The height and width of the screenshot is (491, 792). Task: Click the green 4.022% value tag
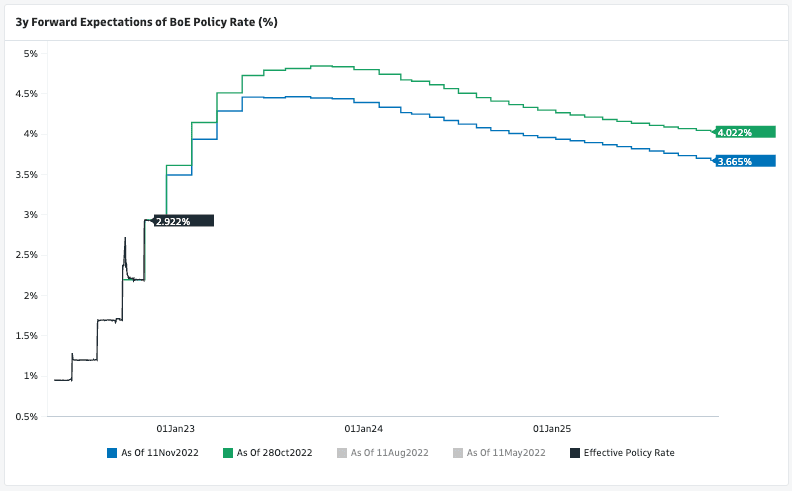click(746, 132)
